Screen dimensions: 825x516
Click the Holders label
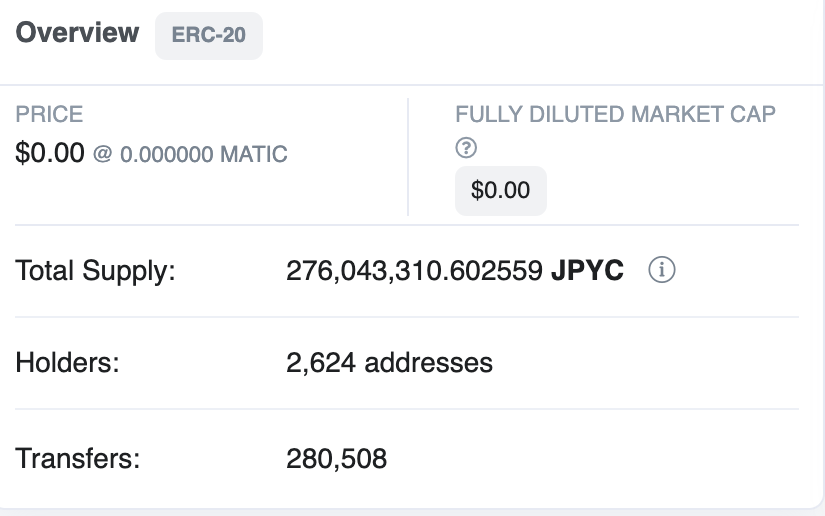point(67,362)
